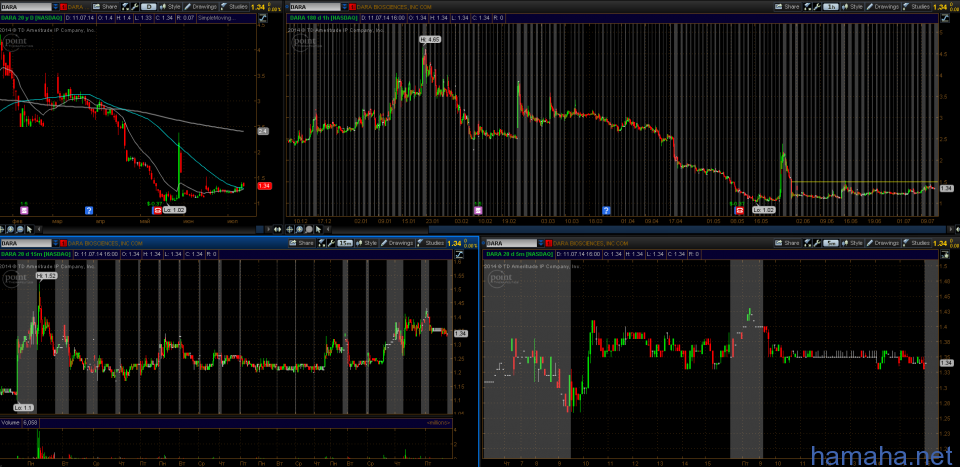This screenshot has width=960, height=467.
Task: Click DARA symbol input in top-left chart
Action: 26,7
